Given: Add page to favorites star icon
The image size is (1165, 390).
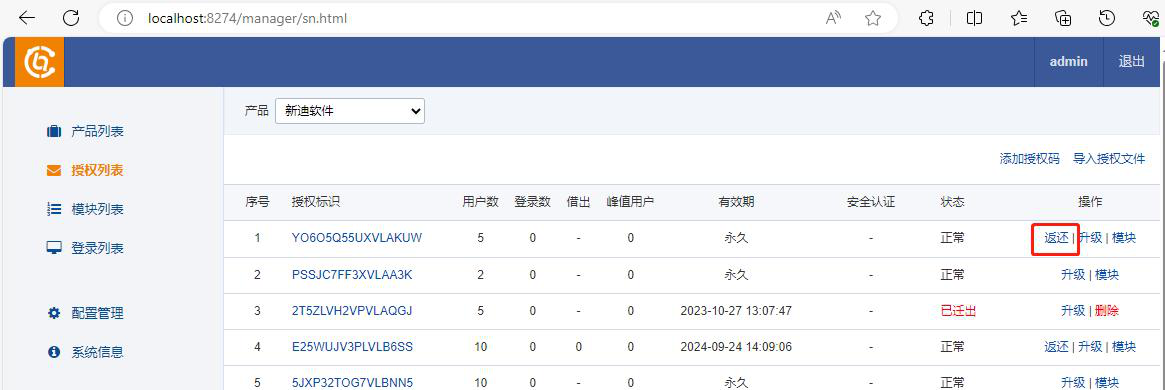Looking at the screenshot, I should coord(873,19).
